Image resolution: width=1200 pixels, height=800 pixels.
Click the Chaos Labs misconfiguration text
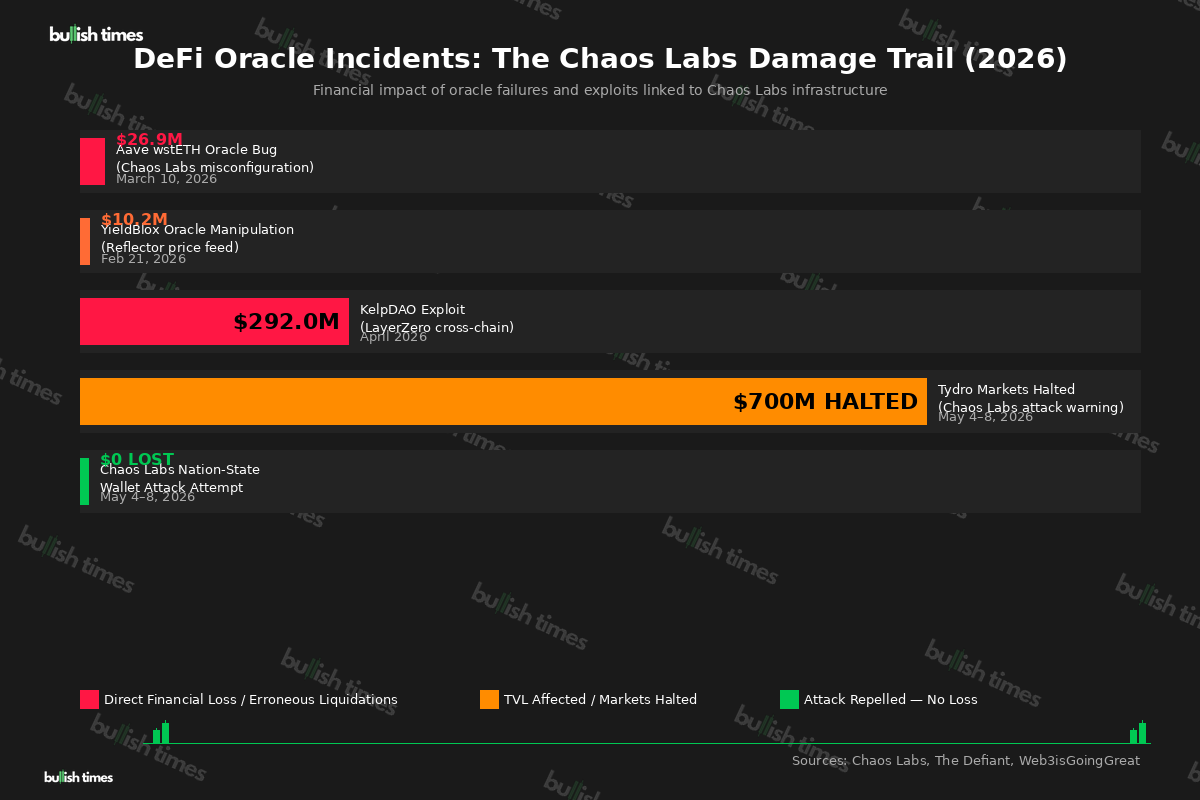[215, 168]
